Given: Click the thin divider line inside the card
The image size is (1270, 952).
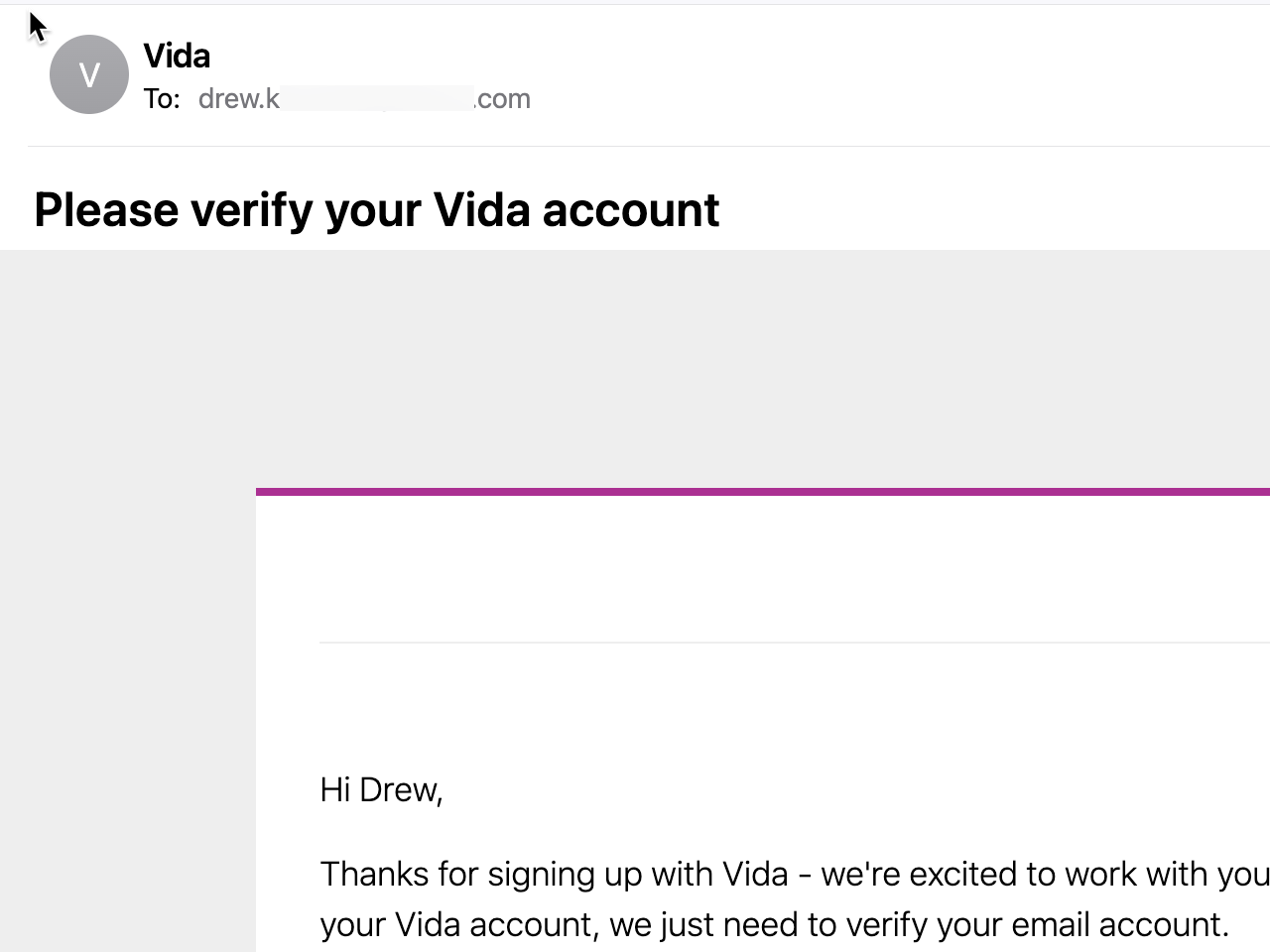Looking at the screenshot, I should (795, 643).
